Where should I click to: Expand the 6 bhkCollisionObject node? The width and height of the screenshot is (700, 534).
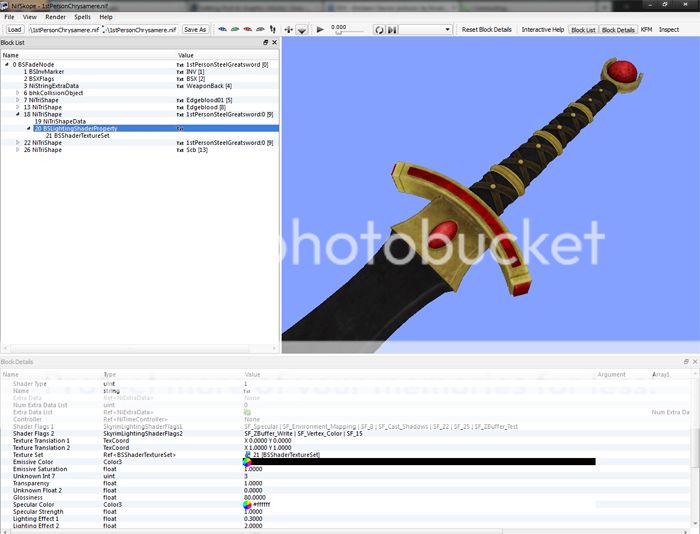pos(18,93)
